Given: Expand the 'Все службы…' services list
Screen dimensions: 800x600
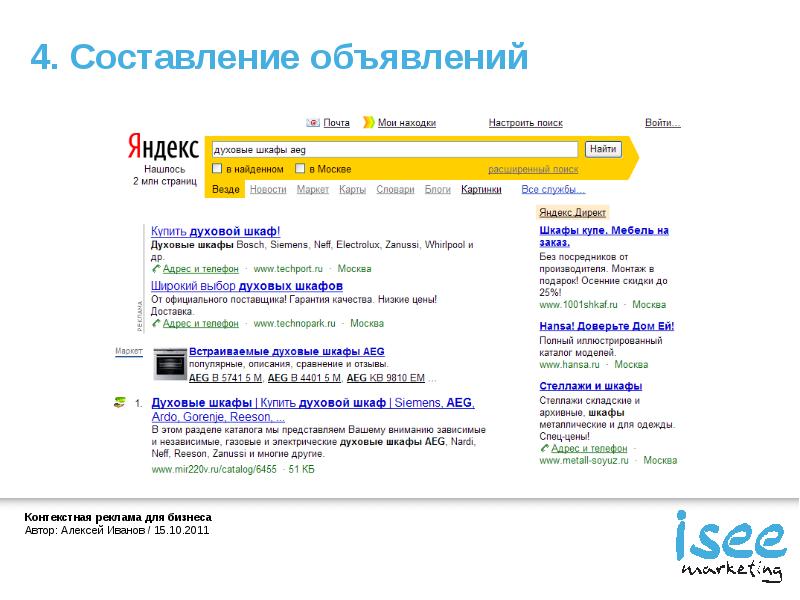Looking at the screenshot, I should point(553,189).
